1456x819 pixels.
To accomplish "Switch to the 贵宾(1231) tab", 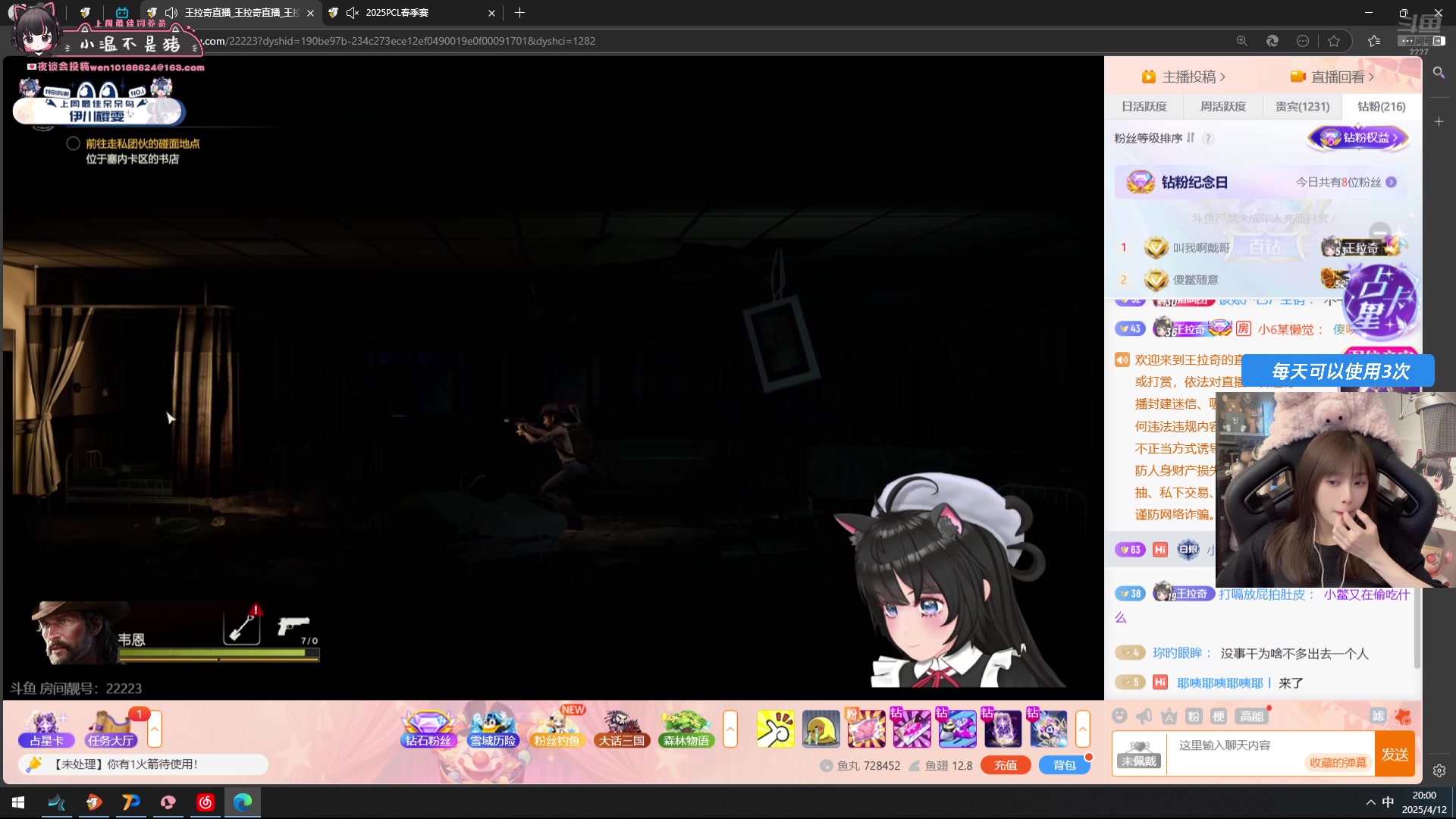I will click(x=1302, y=107).
